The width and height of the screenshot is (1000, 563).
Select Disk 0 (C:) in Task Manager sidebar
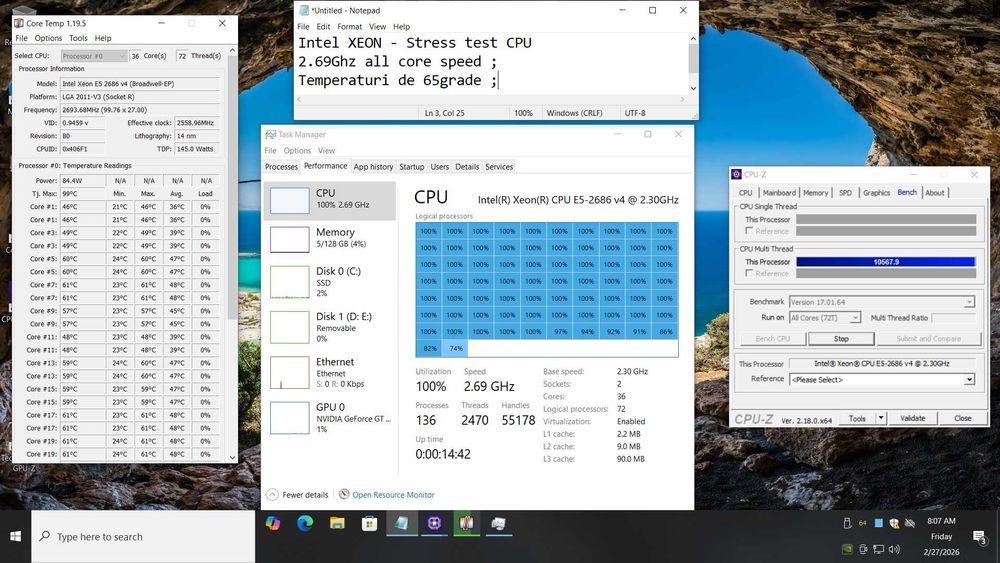tap(330, 282)
